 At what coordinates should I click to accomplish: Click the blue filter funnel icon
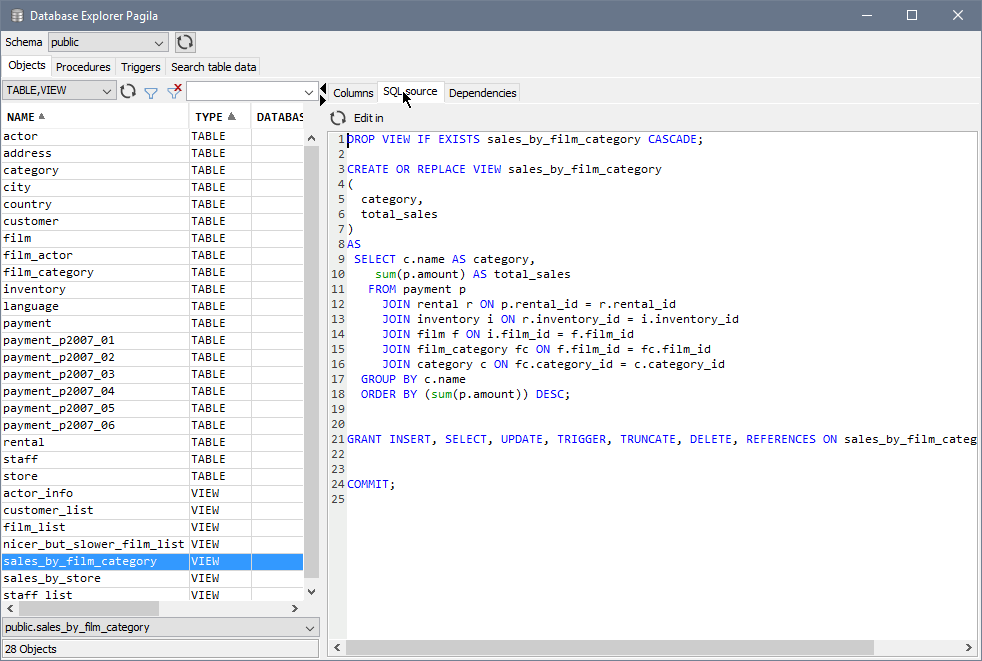[x=151, y=92]
